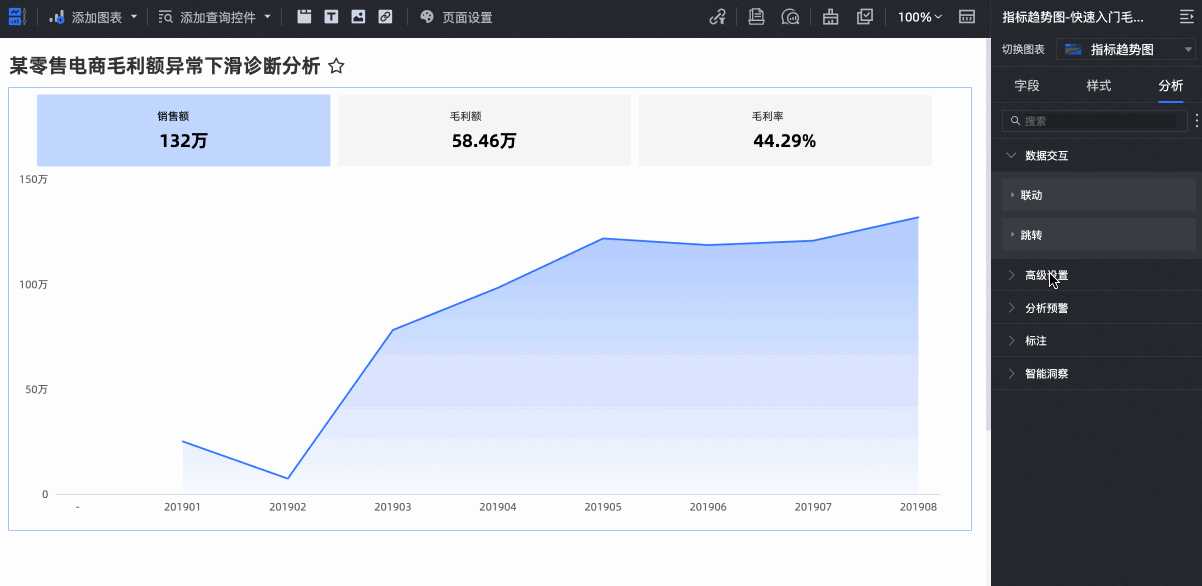
Task: Click the palette icon for page settings
Action: pyautogui.click(x=427, y=17)
